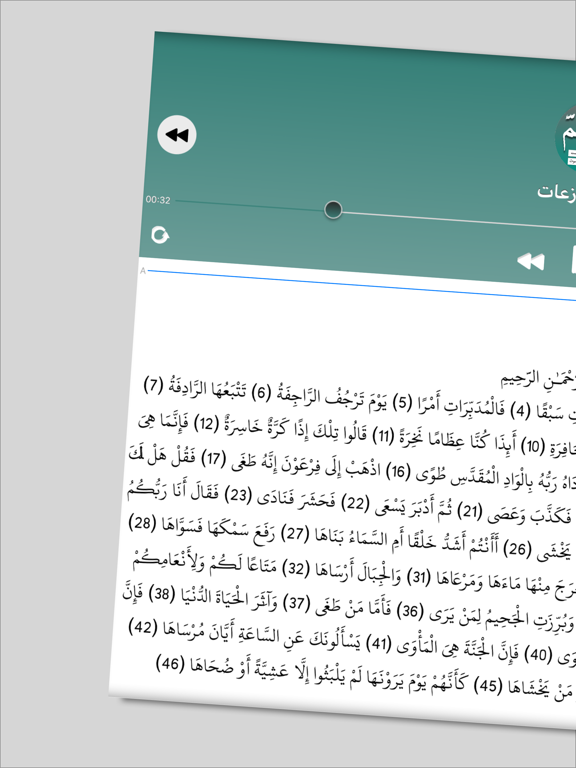This screenshot has width=576, height=768.
Task: Tap the circular white rewind button
Action: coord(177,135)
